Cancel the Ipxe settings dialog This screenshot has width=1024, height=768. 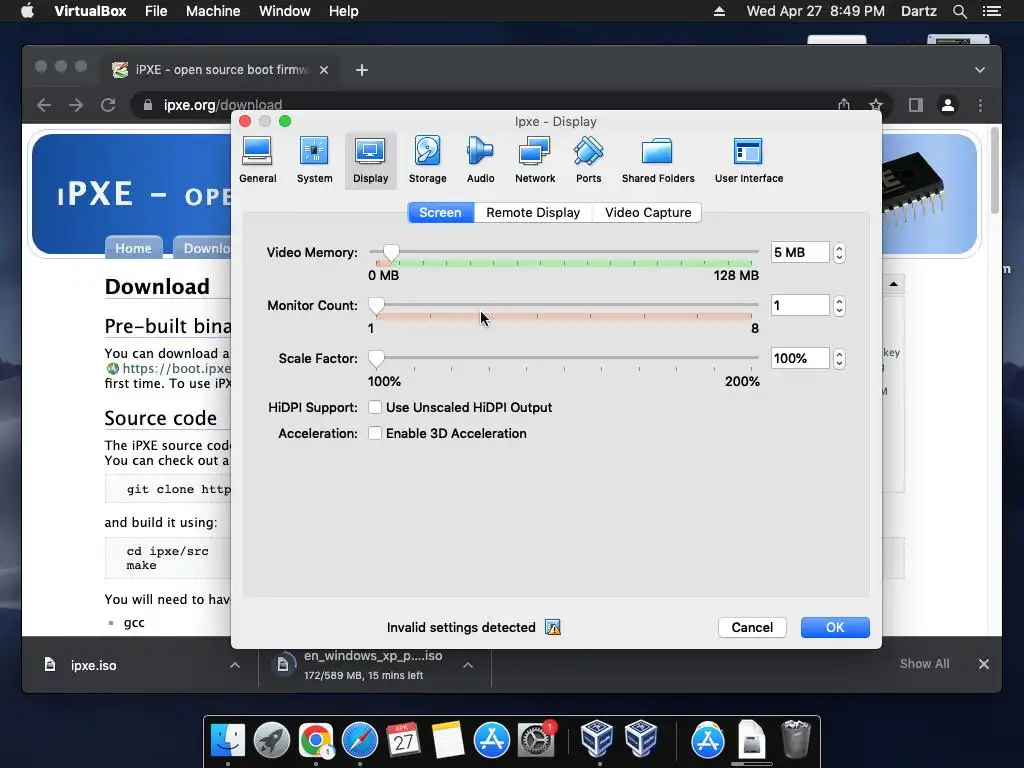752,628
